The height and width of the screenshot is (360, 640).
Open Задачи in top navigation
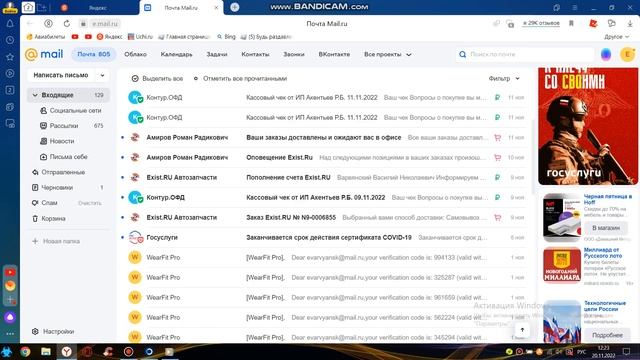[217, 54]
